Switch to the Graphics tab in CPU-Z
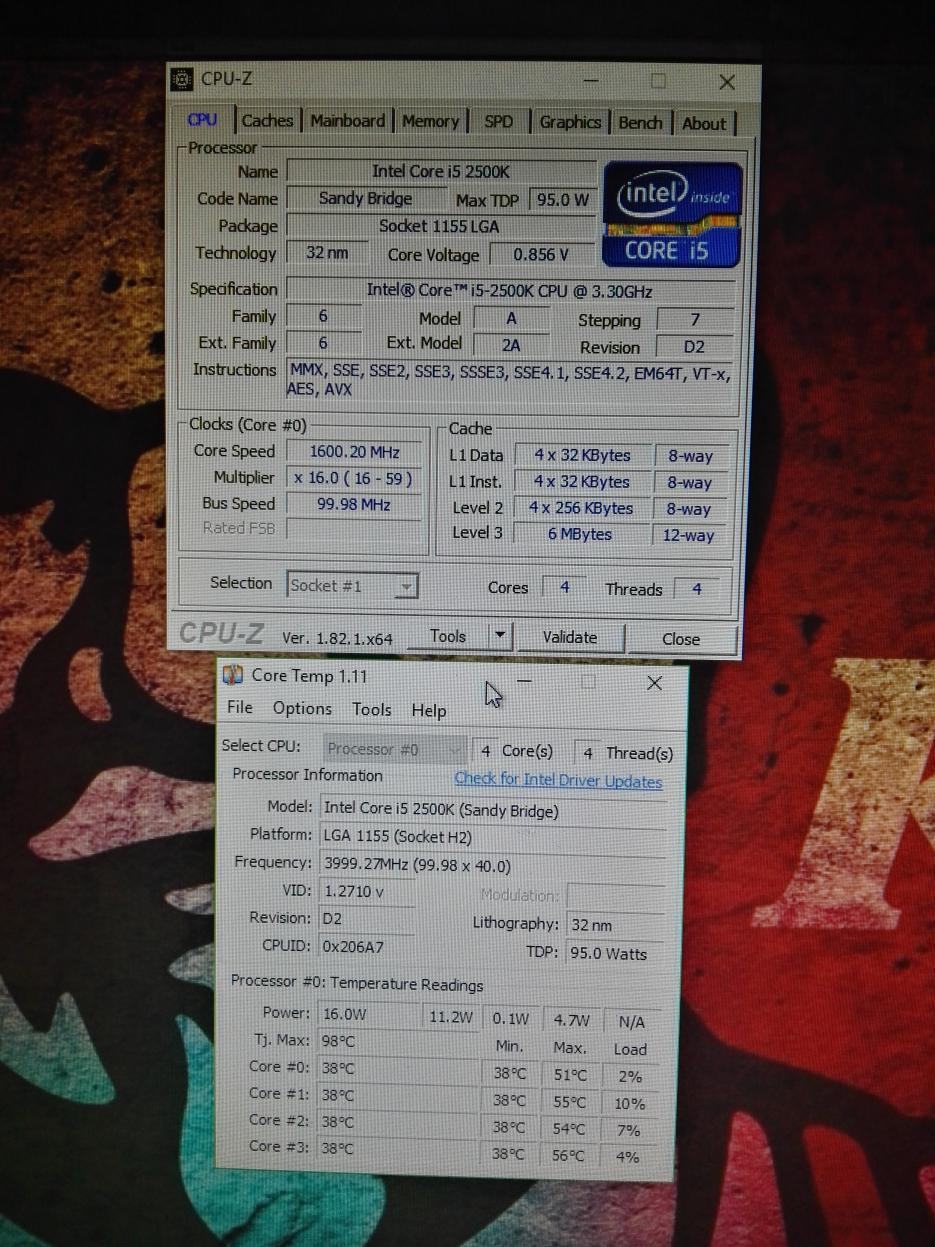 pyautogui.click(x=570, y=122)
